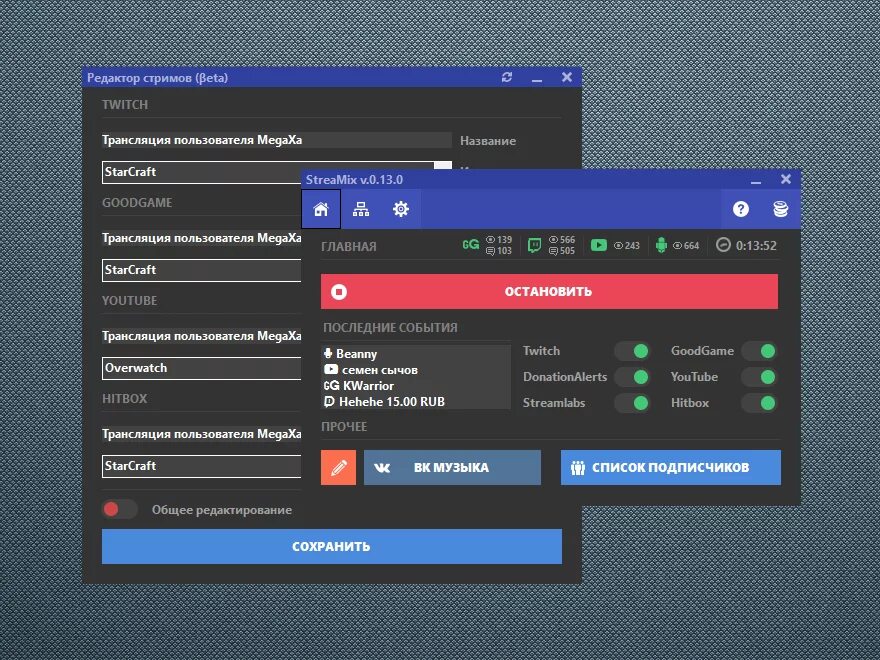
Task: Open the network structure tab icon
Action: point(361,209)
